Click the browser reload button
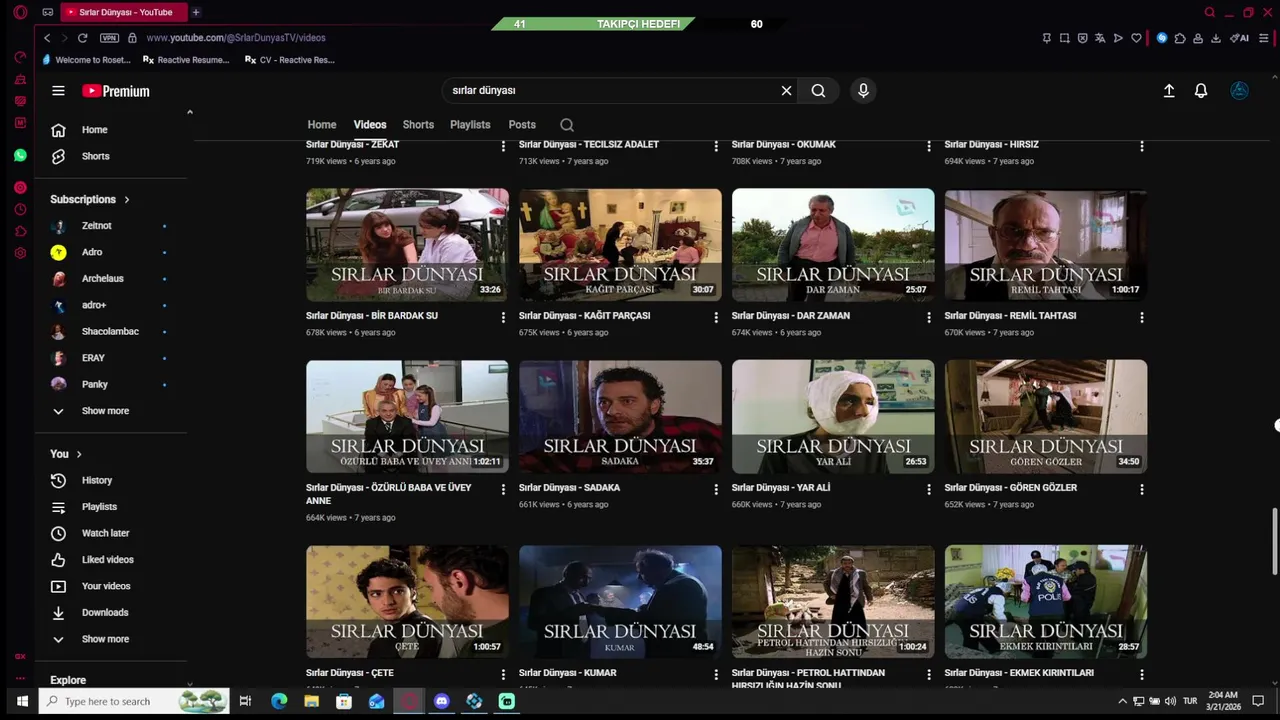Image resolution: width=1280 pixels, height=720 pixels. 82,38
